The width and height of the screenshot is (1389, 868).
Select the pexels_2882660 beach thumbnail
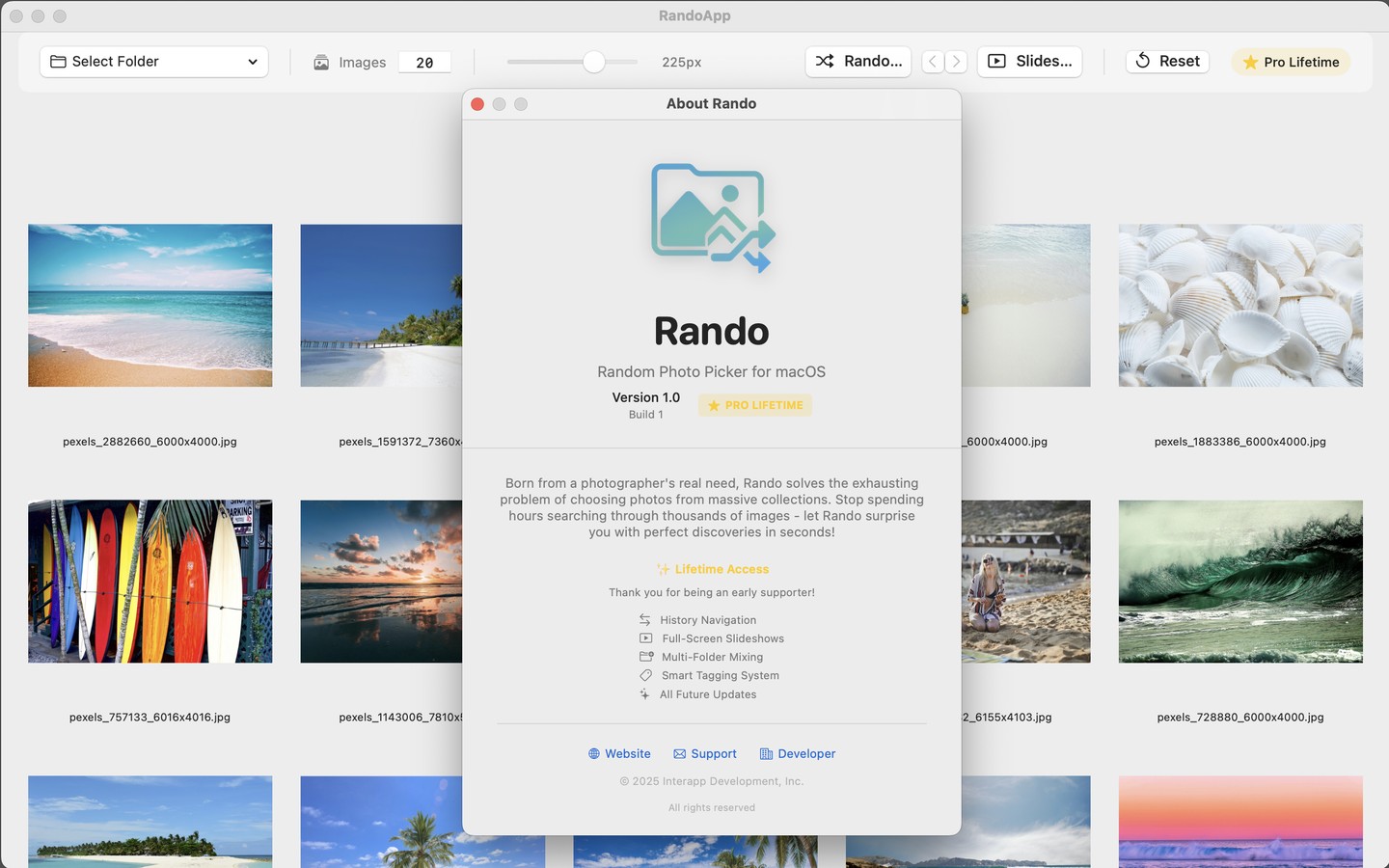[150, 305]
